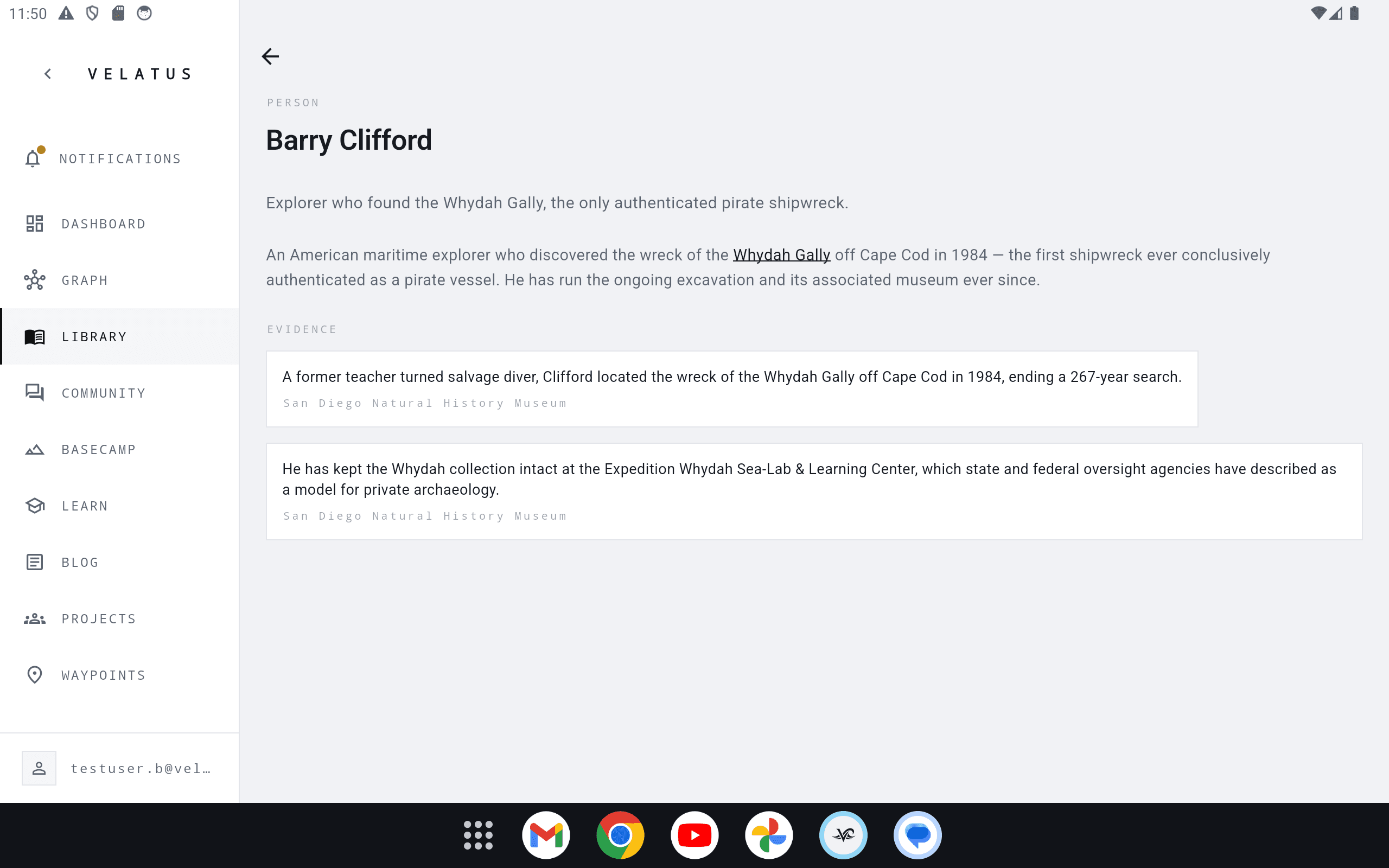Open the Community chat icon

tap(34, 393)
